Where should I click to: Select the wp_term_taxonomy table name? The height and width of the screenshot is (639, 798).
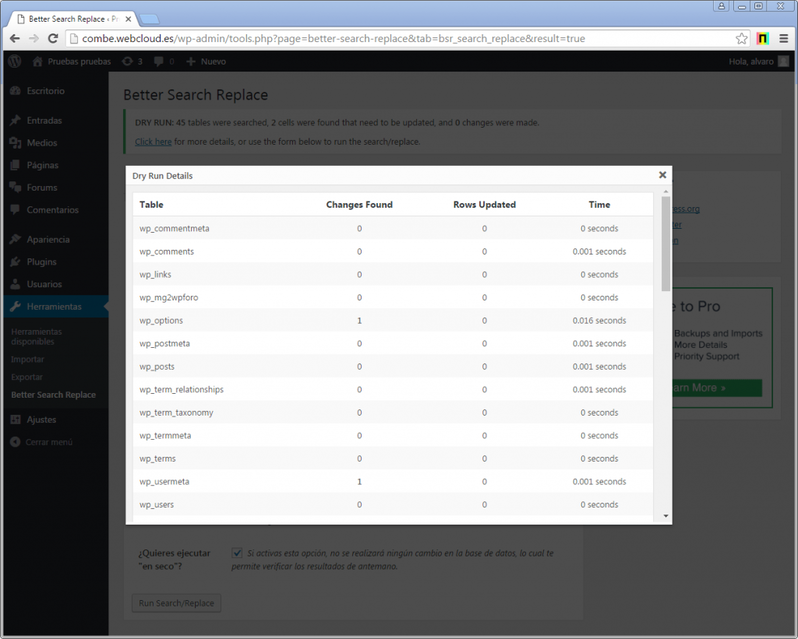177,413
